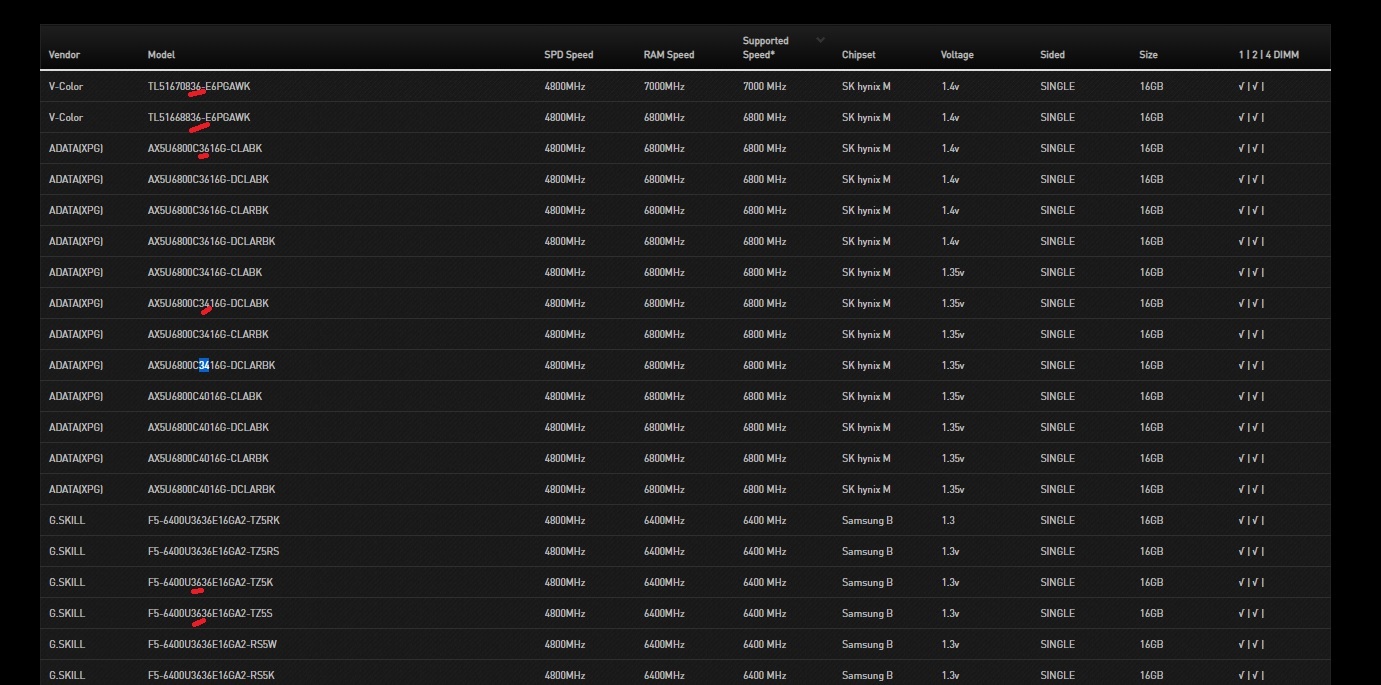Click V-Color vendor in TL51668836-E6PGAWK row
This screenshot has width=1381, height=685.
(66, 118)
